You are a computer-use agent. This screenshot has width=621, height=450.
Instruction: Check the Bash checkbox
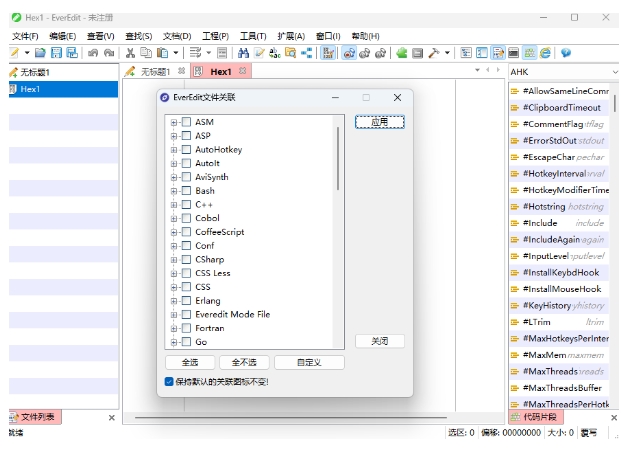(186, 191)
